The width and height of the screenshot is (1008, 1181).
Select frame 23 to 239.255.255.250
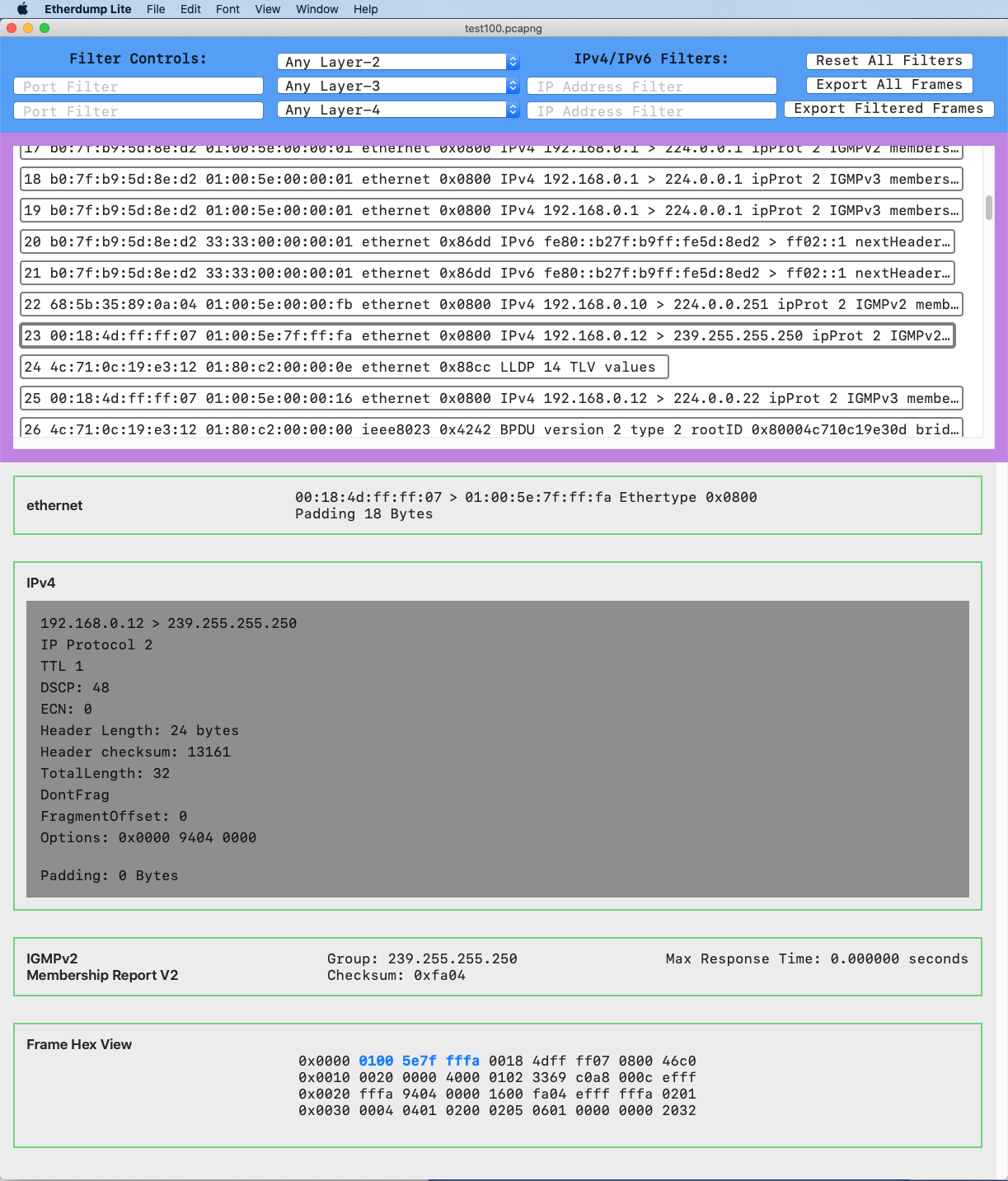click(487, 335)
